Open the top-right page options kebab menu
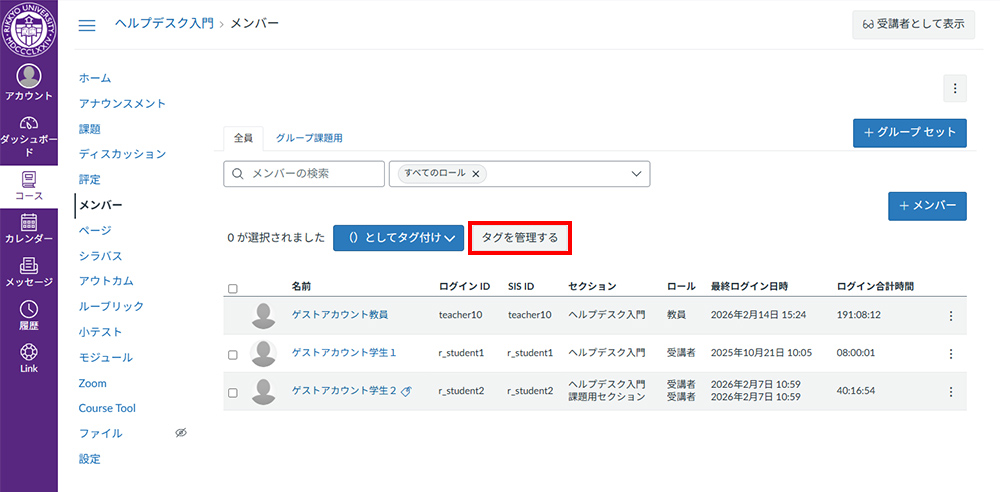The height and width of the screenshot is (492, 1000). pyautogui.click(x=954, y=89)
